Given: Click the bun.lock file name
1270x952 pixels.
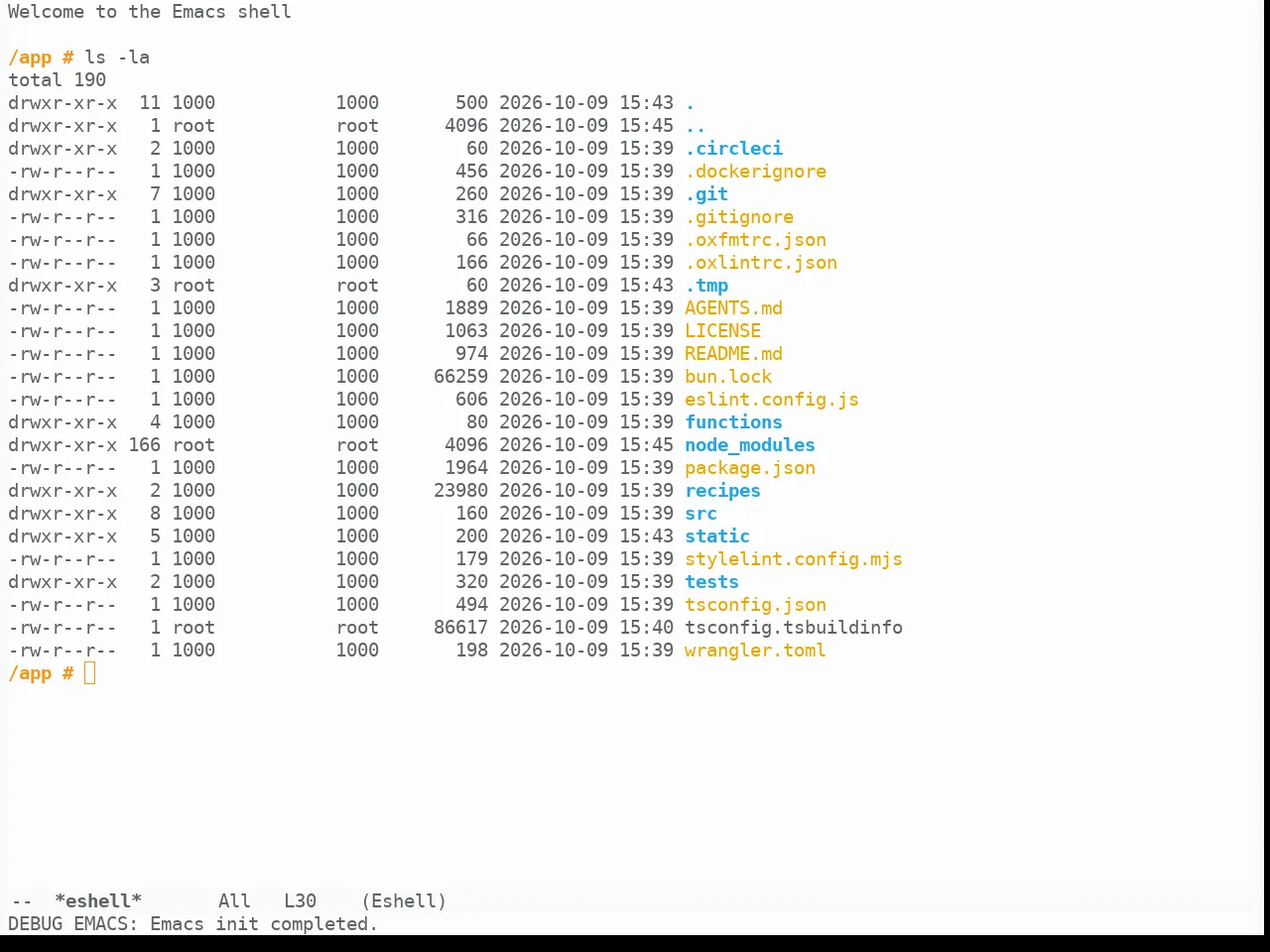Looking at the screenshot, I should (728, 377).
